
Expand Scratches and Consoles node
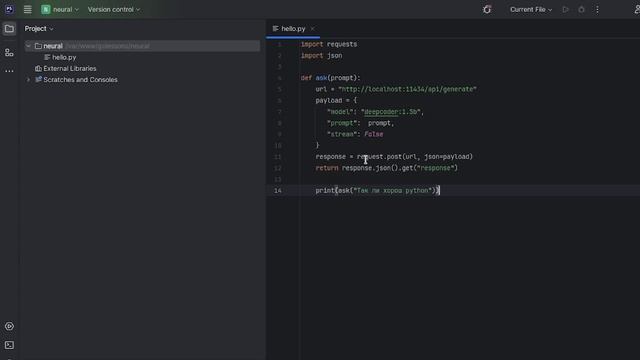click(28, 80)
